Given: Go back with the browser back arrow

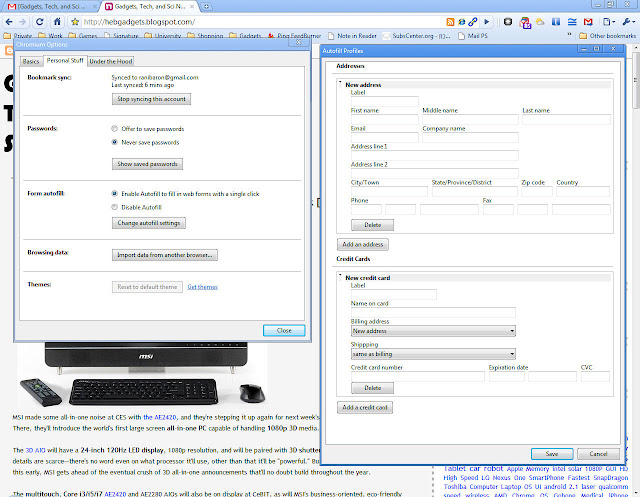Looking at the screenshot, I should 9,22.
